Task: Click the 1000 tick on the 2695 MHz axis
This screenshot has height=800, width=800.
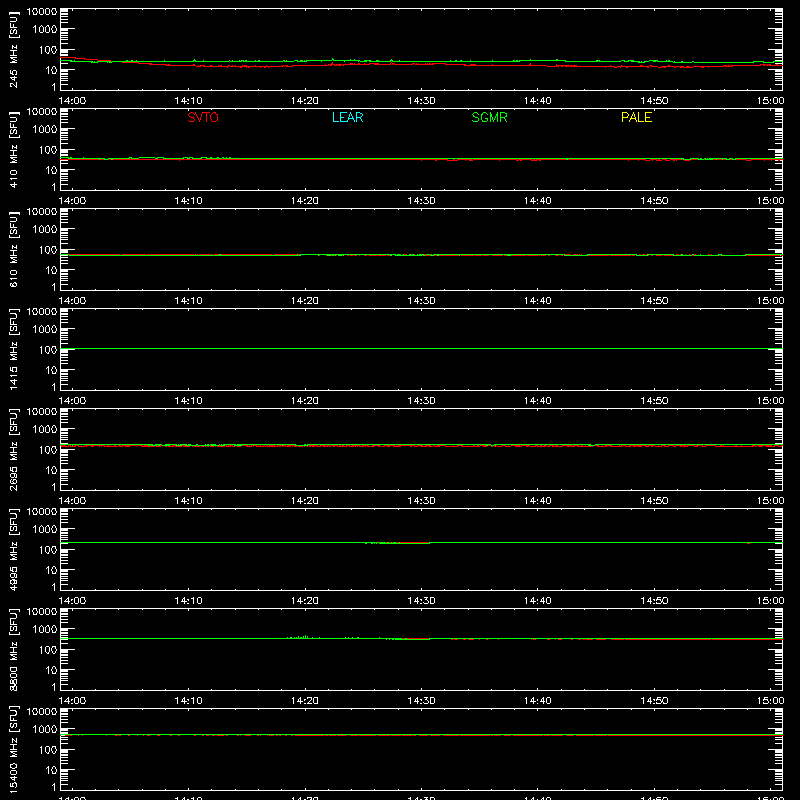Action: [x=45, y=430]
